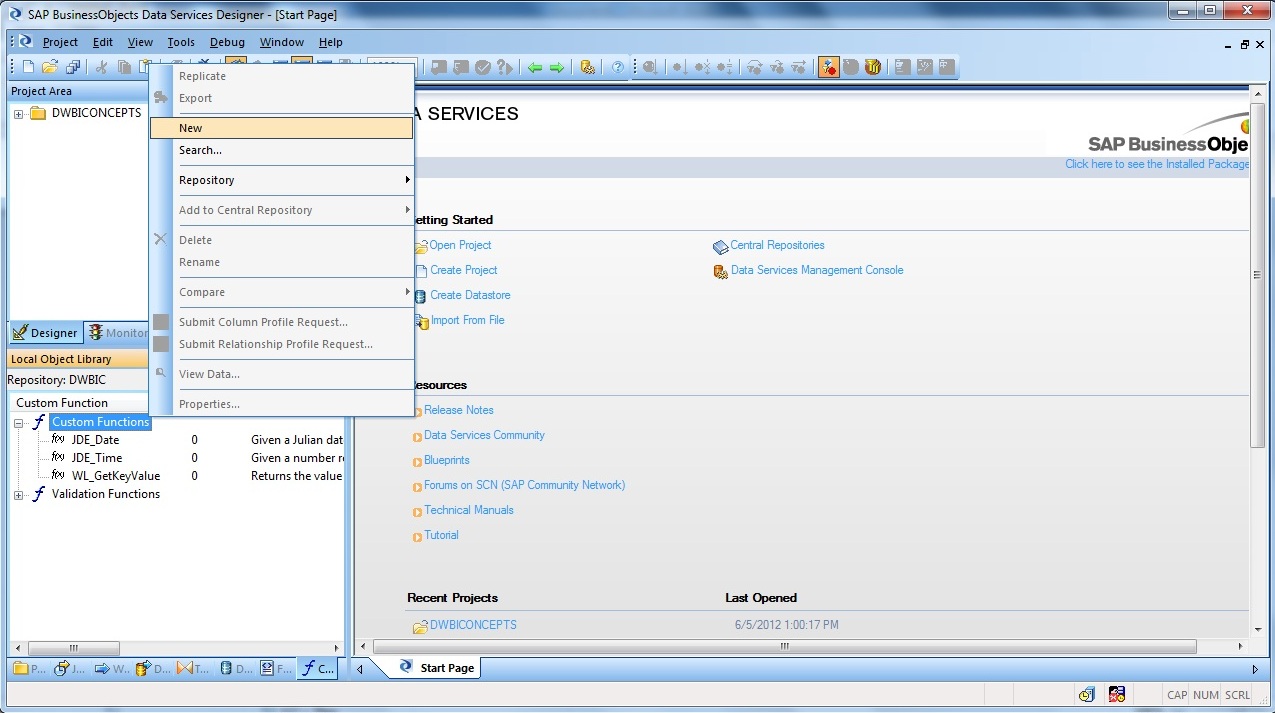Click the New document toolbar icon
1275x713 pixels.
point(28,67)
